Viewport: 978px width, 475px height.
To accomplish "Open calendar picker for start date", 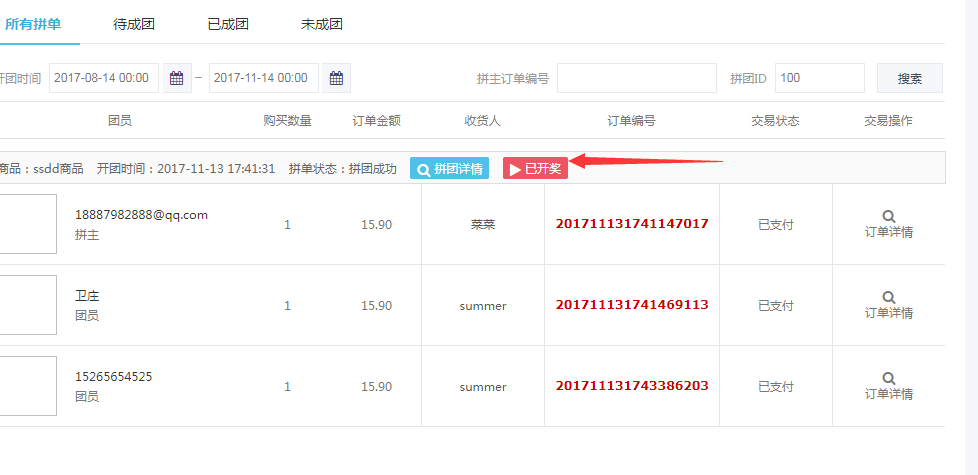I will click(176, 78).
